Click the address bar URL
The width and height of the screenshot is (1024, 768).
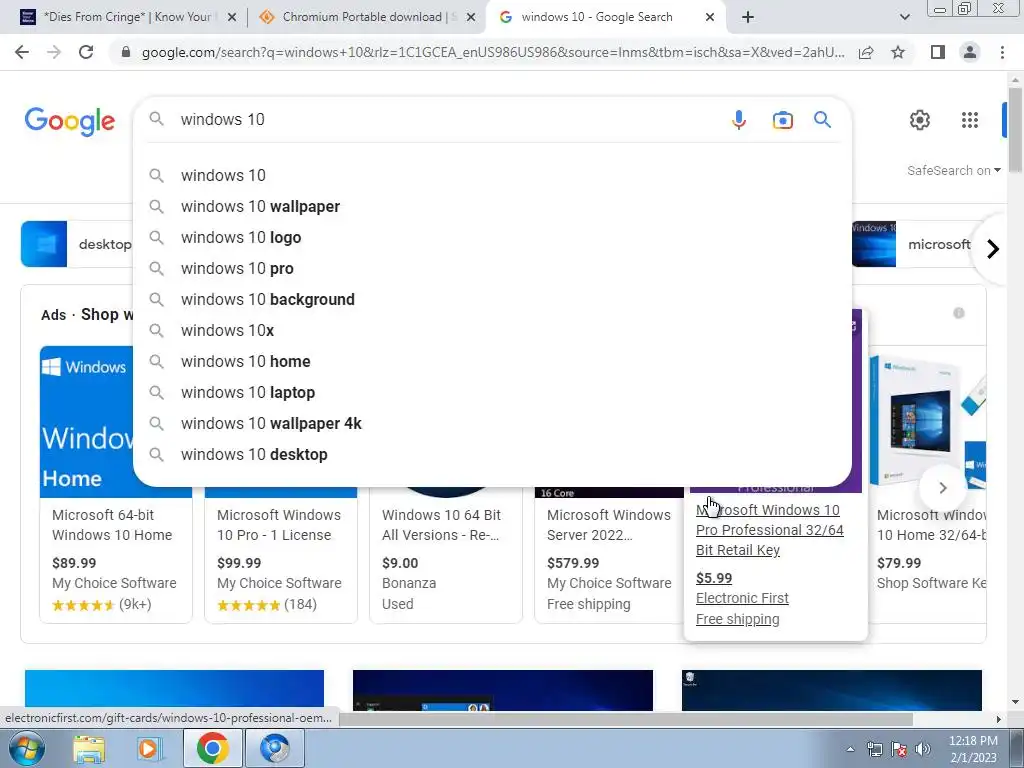(492, 52)
